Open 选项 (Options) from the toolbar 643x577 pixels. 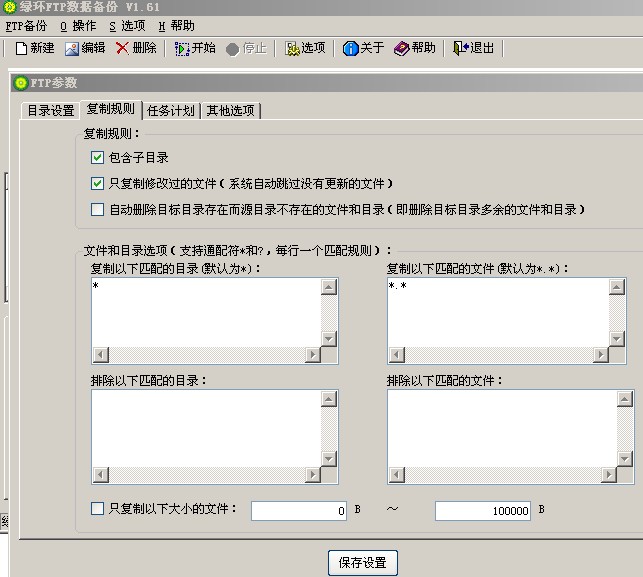coord(293,48)
